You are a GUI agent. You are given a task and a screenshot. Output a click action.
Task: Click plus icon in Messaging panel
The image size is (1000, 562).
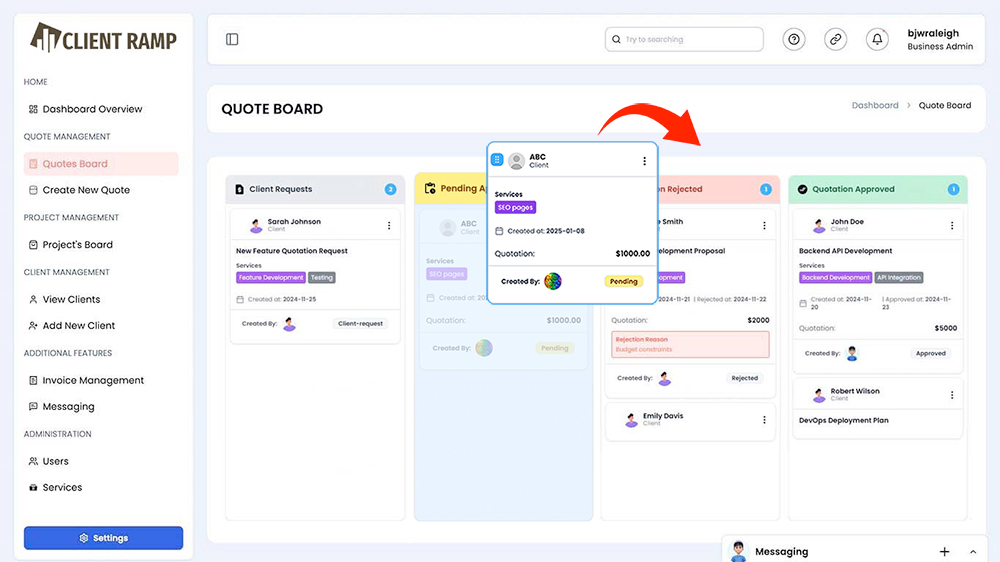[x=945, y=552]
